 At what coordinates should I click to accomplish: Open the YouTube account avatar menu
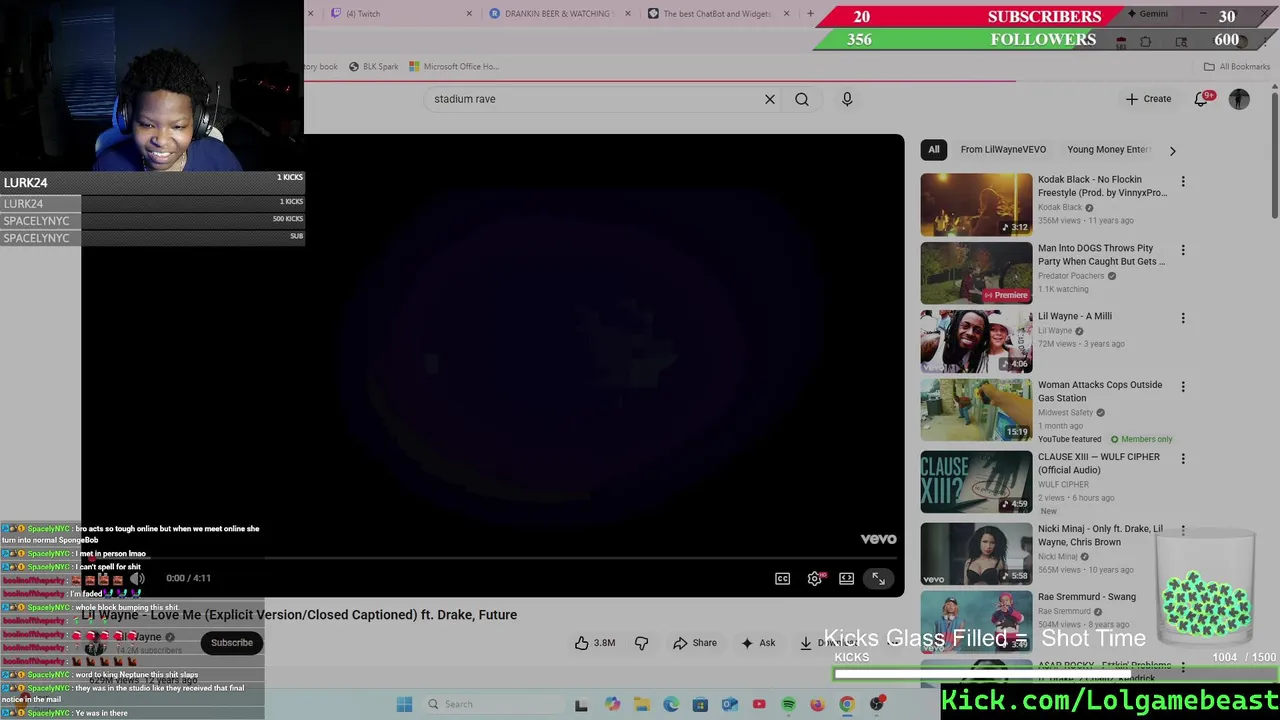[x=1239, y=99]
